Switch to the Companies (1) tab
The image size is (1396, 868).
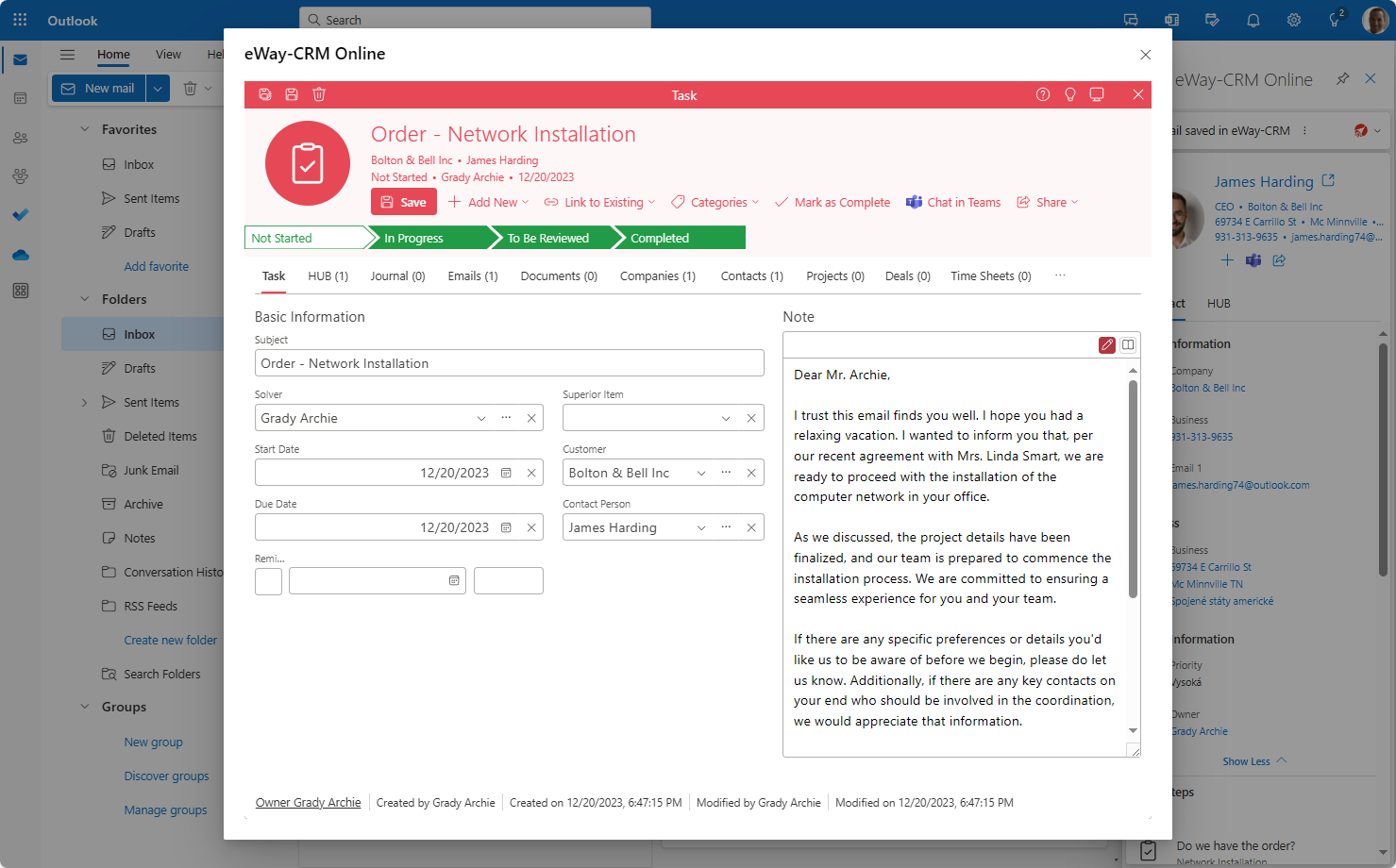(x=658, y=276)
